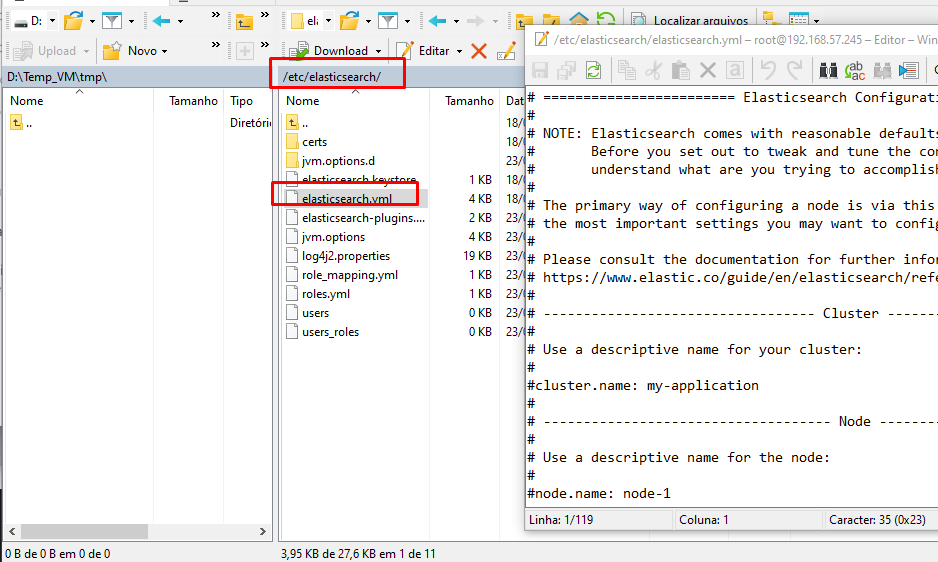Click the Editar button
This screenshot has width=938, height=562.
pyautogui.click(x=424, y=51)
